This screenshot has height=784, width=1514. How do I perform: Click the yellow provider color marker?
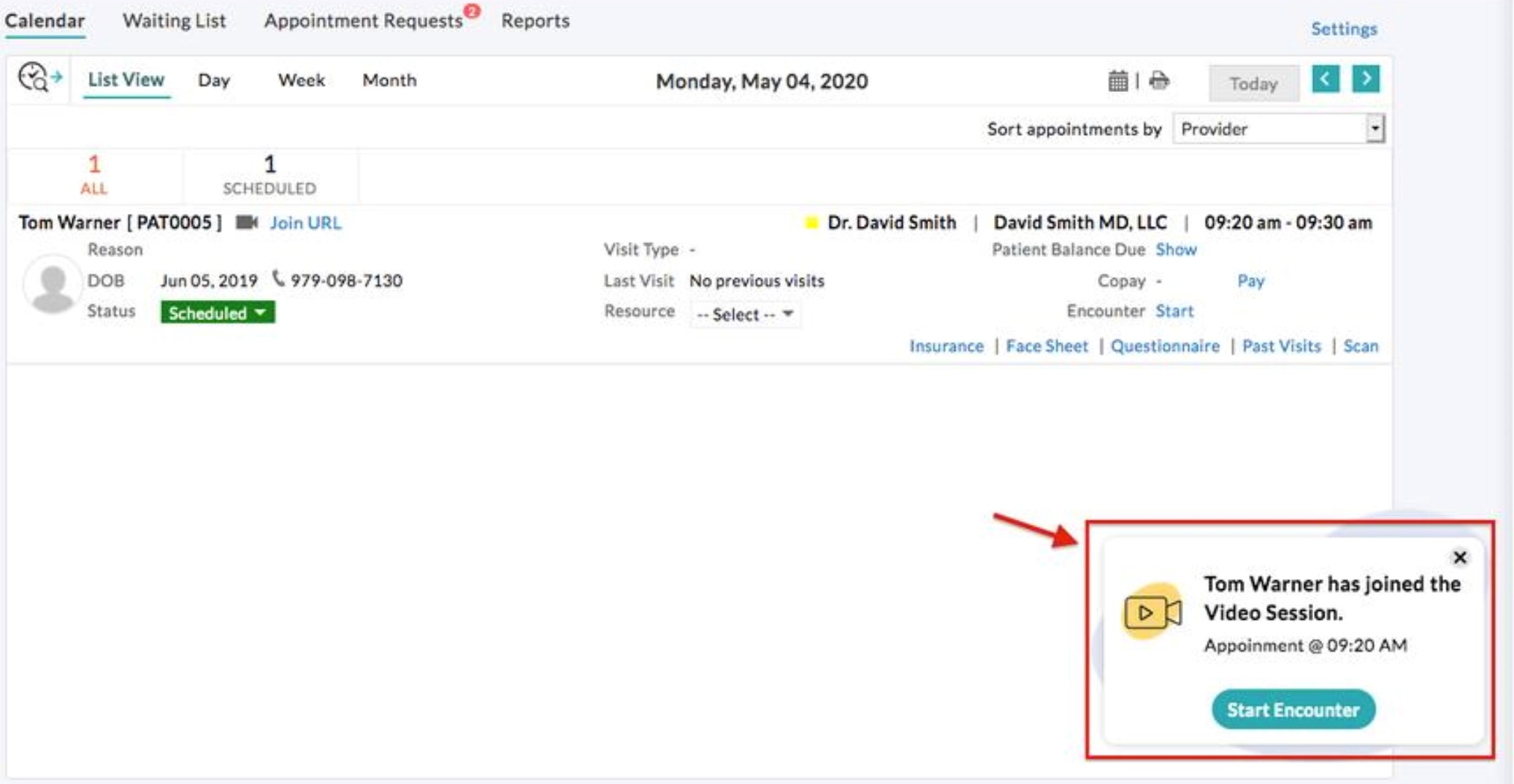click(810, 223)
